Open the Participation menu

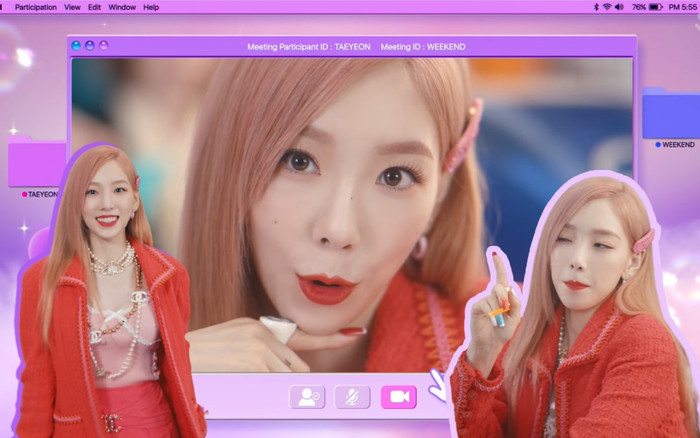(36, 7)
